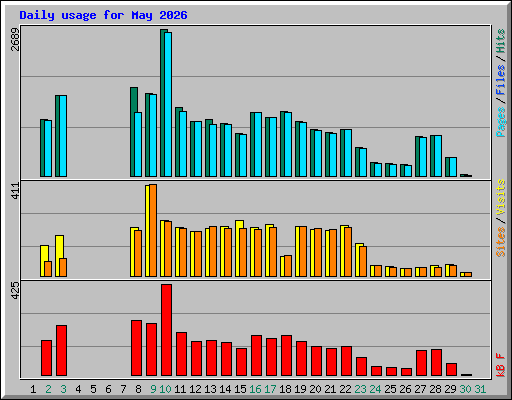Click the 2689 hits axis value
Viewport: 512px width, 400px height.
pyautogui.click(x=15, y=39)
